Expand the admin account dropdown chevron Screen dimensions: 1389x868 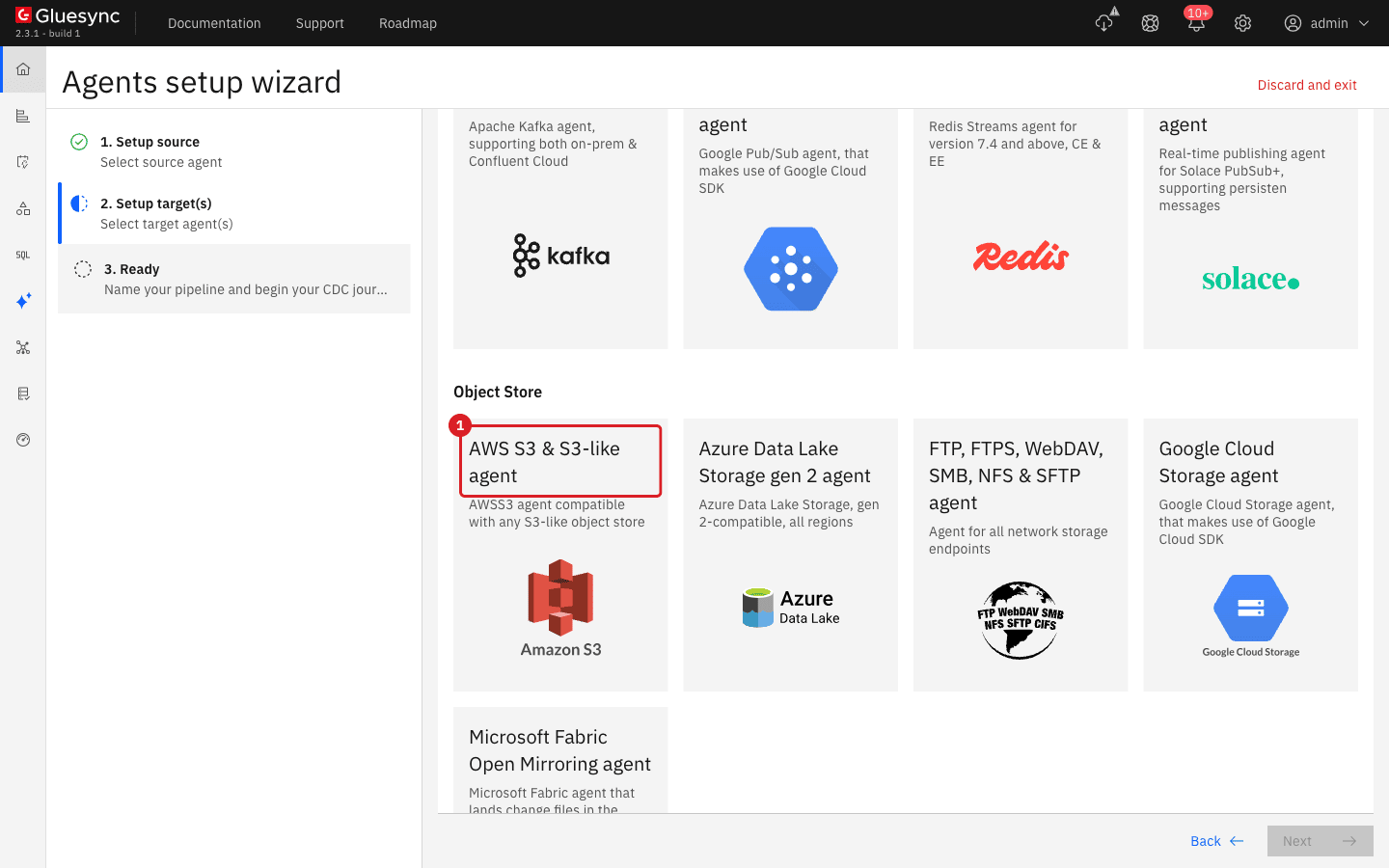(x=1363, y=23)
